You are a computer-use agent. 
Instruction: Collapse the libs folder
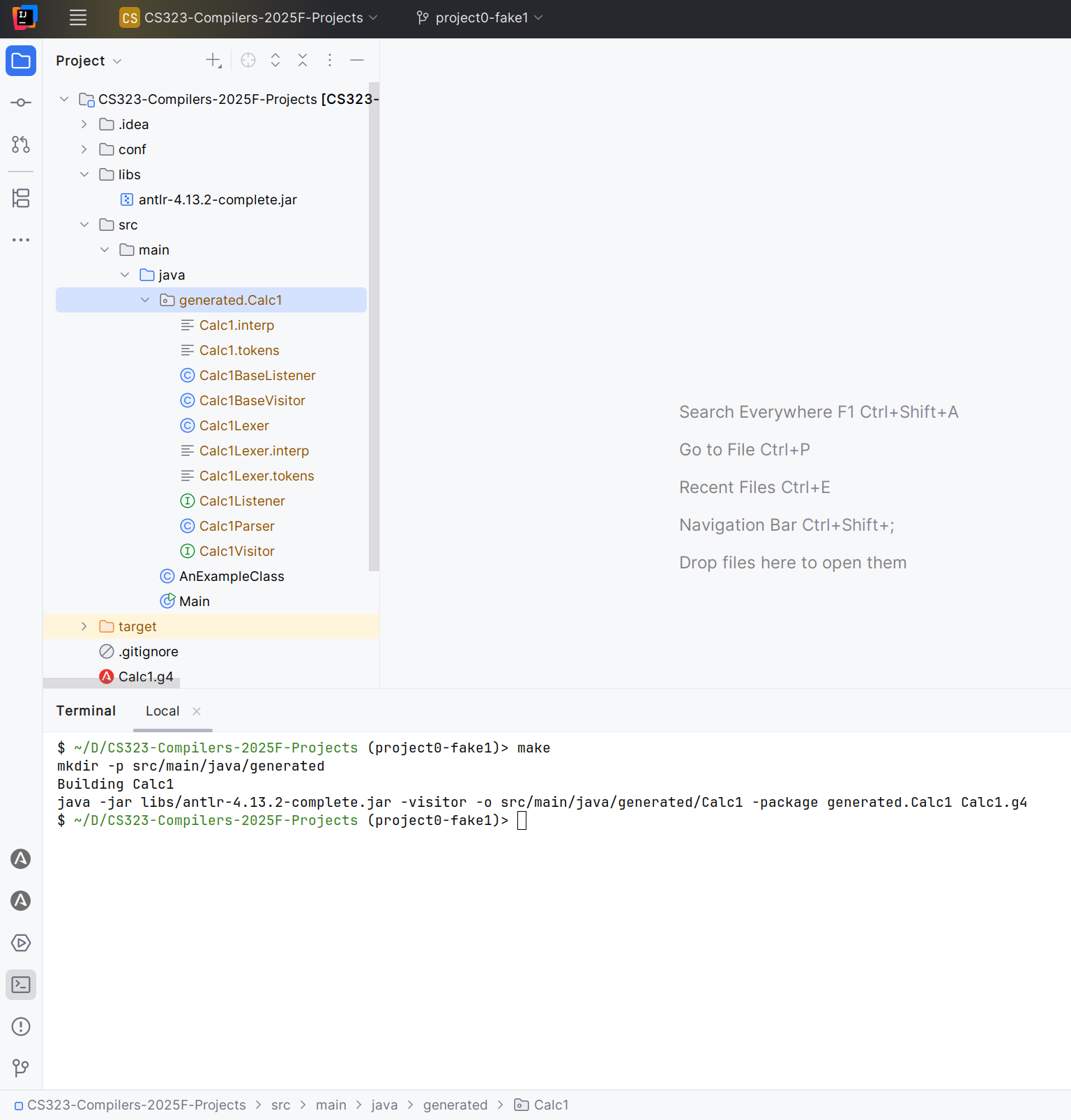click(84, 174)
